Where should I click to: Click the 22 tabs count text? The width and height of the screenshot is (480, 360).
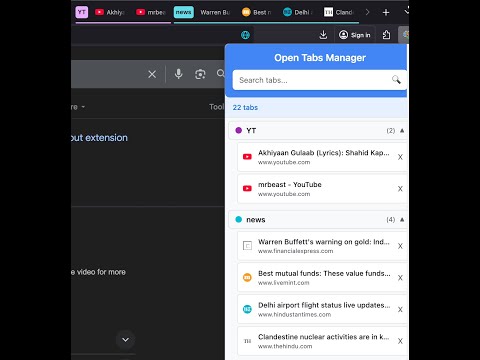245,107
